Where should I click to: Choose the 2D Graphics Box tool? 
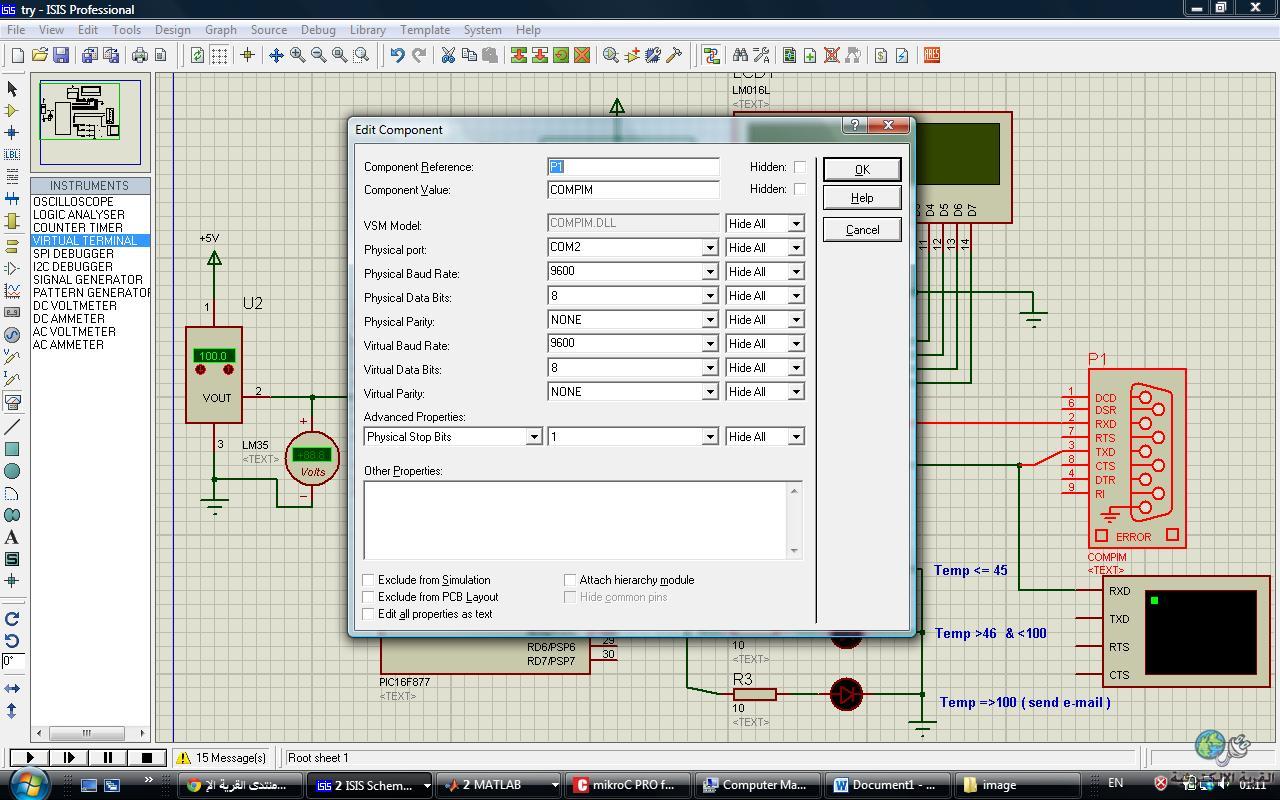[x=12, y=449]
